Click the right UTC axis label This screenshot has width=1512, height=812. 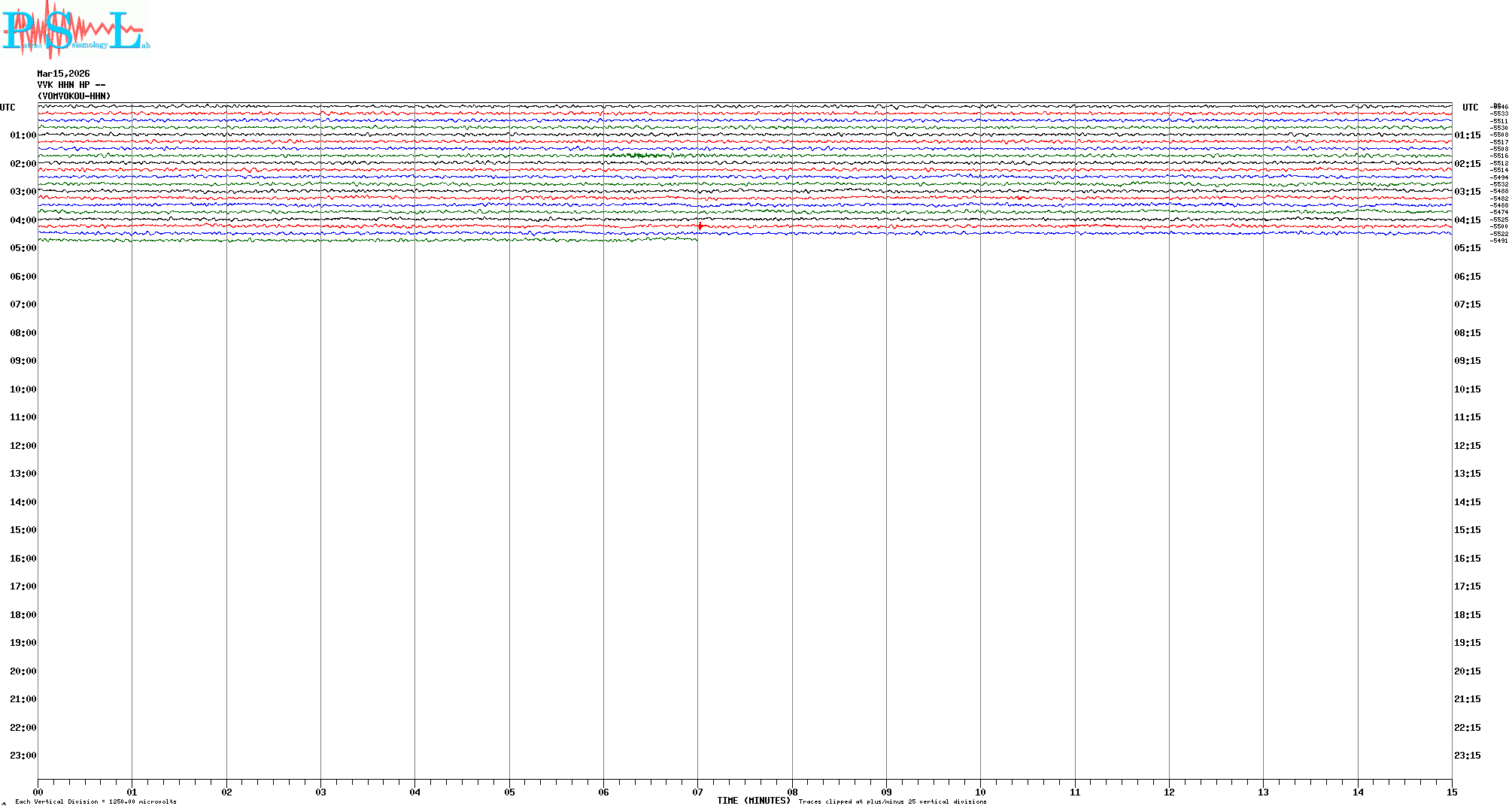pyautogui.click(x=1470, y=108)
